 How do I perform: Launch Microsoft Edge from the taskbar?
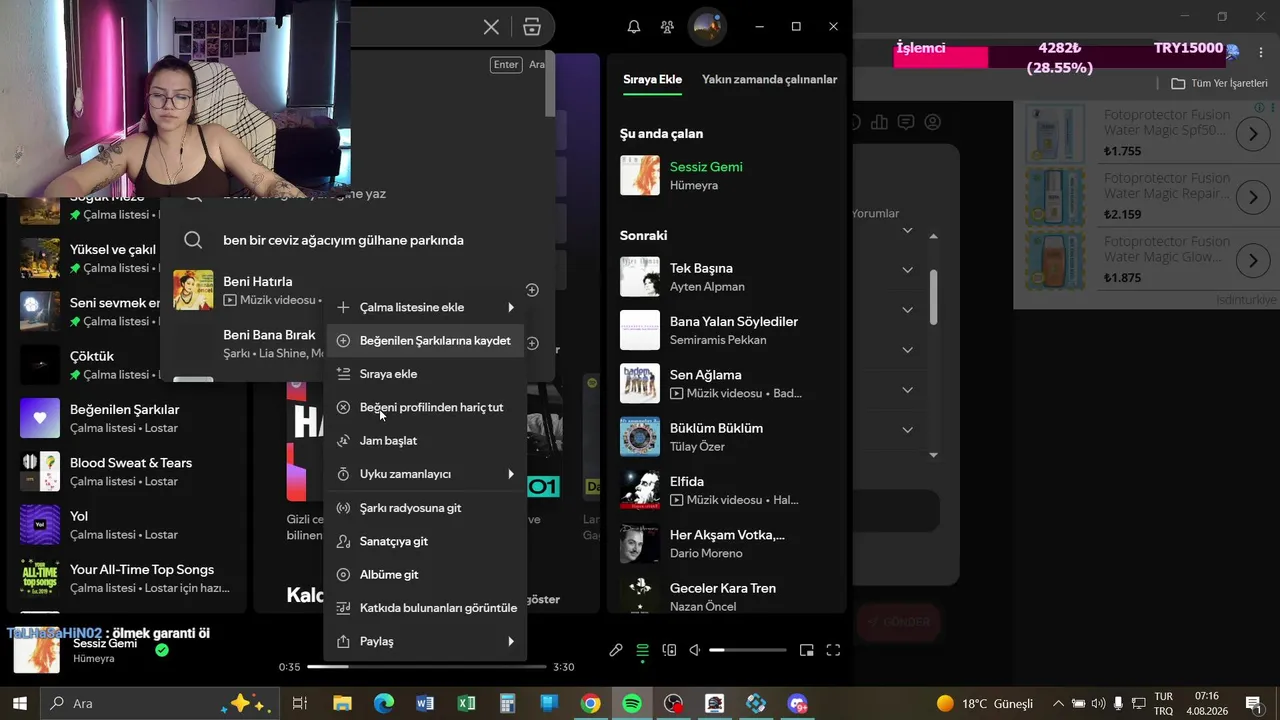[x=384, y=703]
